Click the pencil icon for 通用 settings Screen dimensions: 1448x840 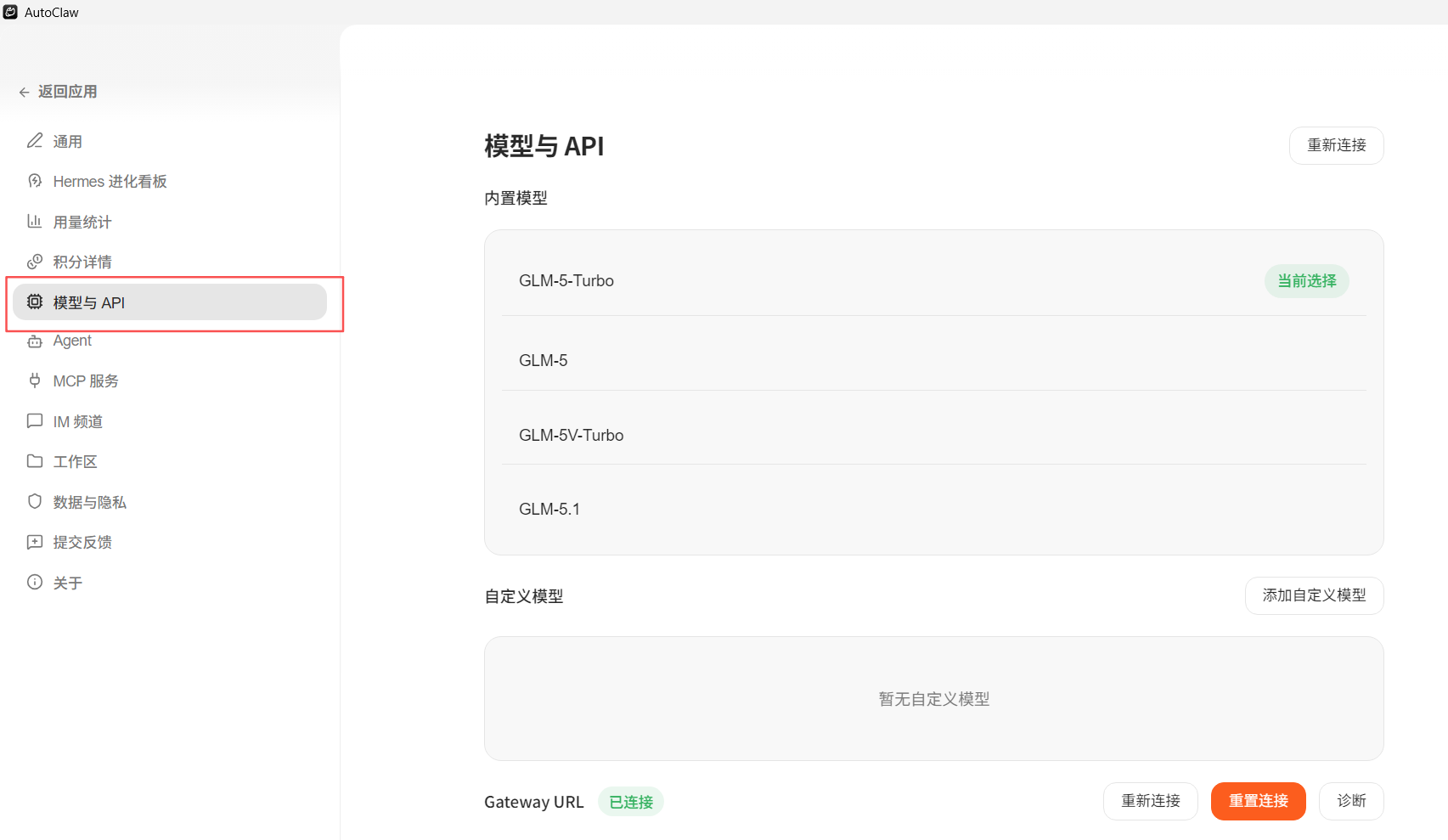35,141
